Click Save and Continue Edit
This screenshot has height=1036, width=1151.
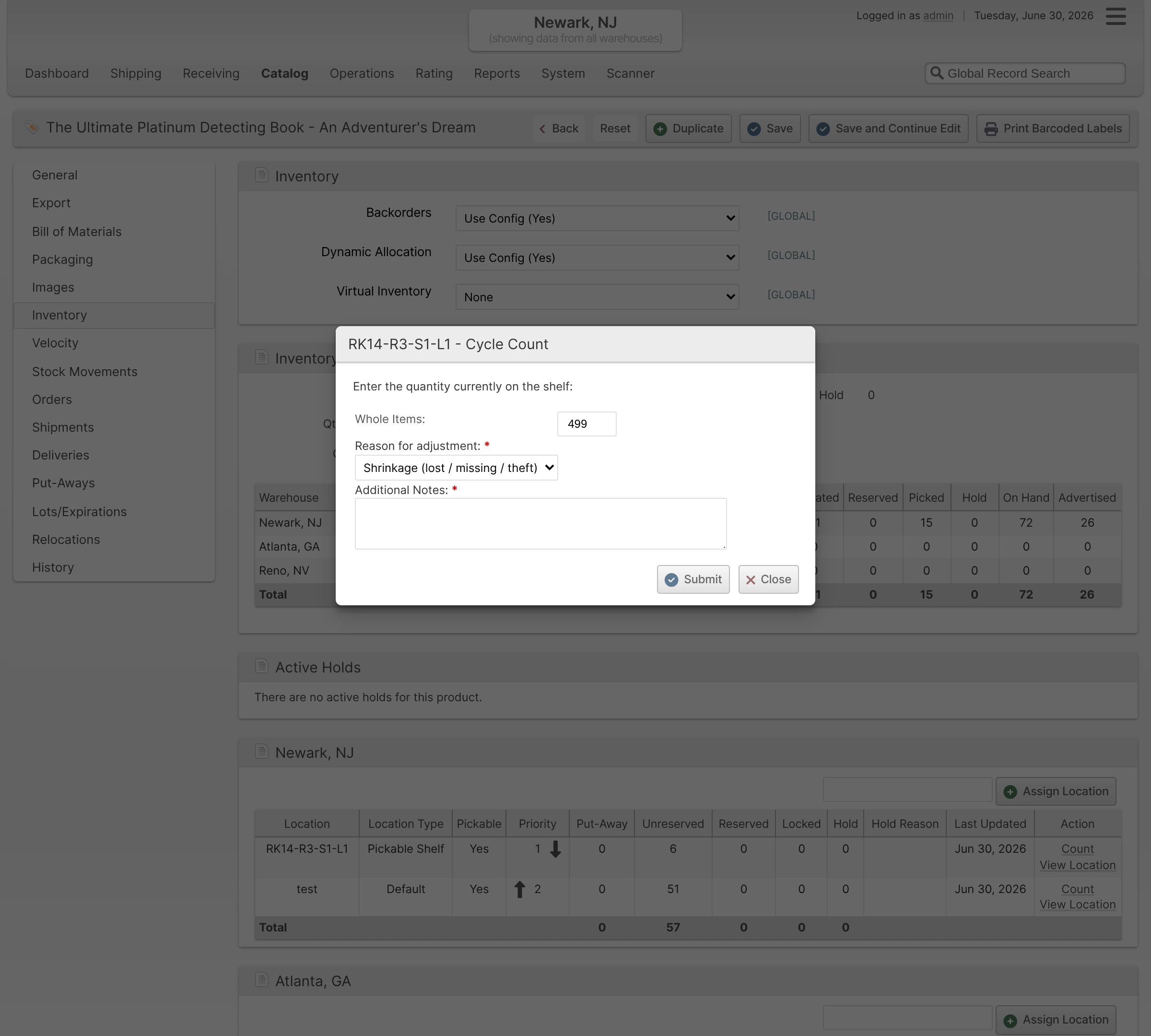click(x=888, y=128)
